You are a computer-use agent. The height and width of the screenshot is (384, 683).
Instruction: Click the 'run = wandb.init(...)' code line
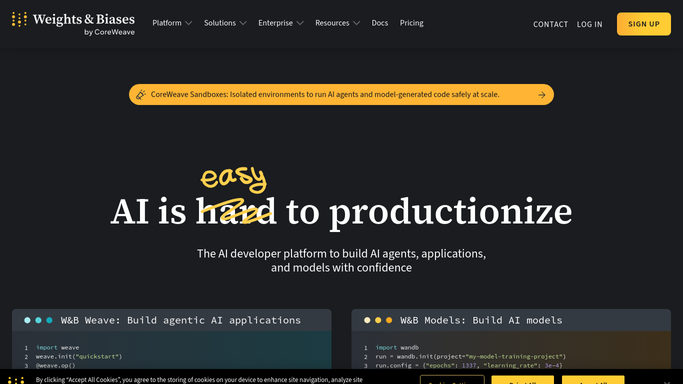click(470, 357)
